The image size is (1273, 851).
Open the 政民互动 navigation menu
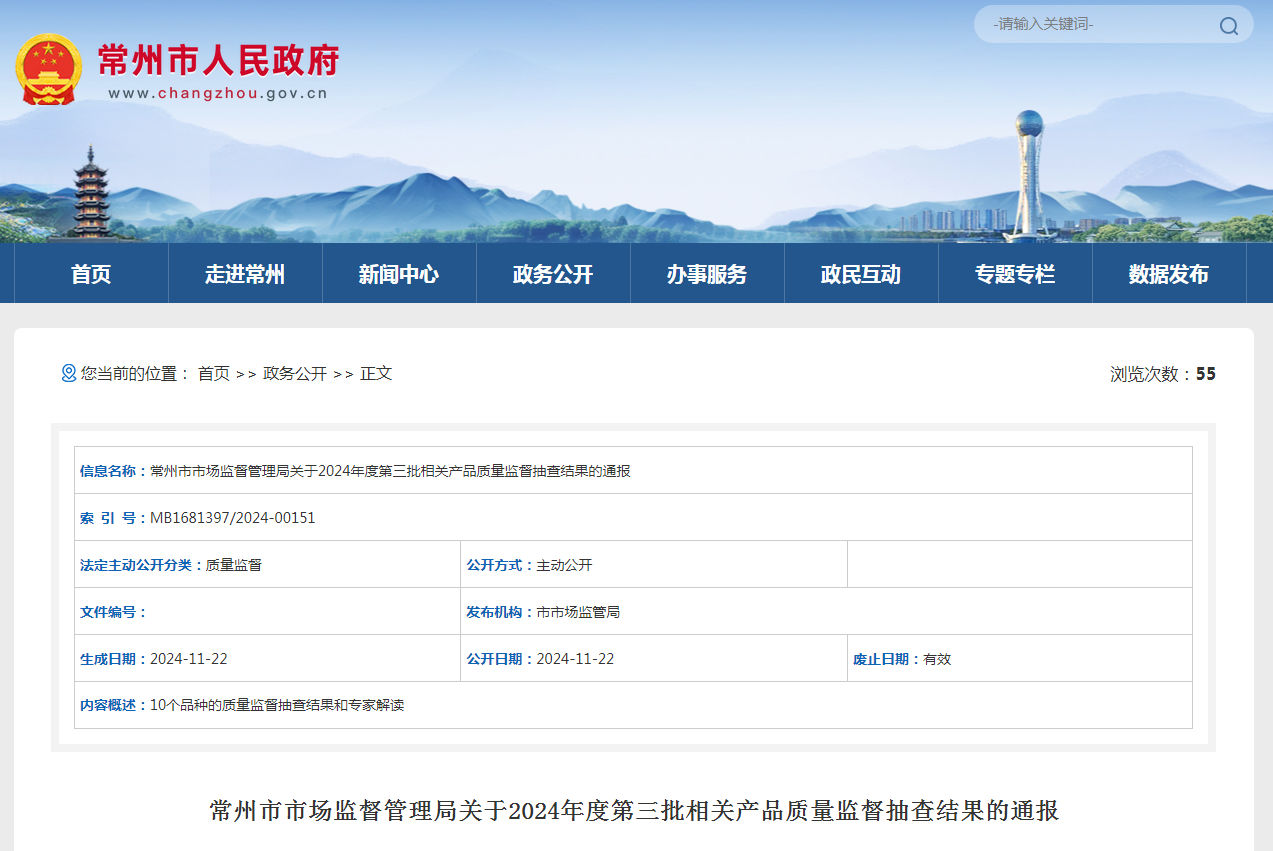861,274
